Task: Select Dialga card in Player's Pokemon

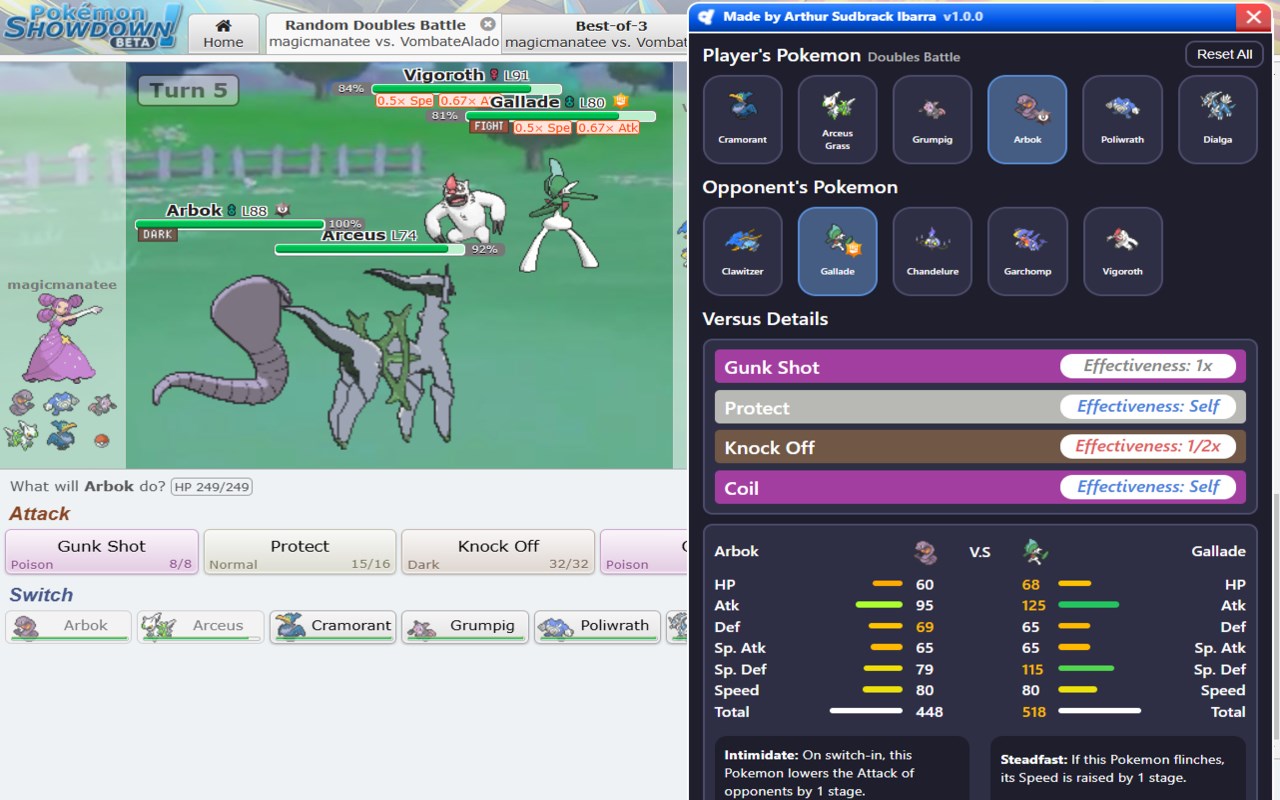Action: [1217, 119]
